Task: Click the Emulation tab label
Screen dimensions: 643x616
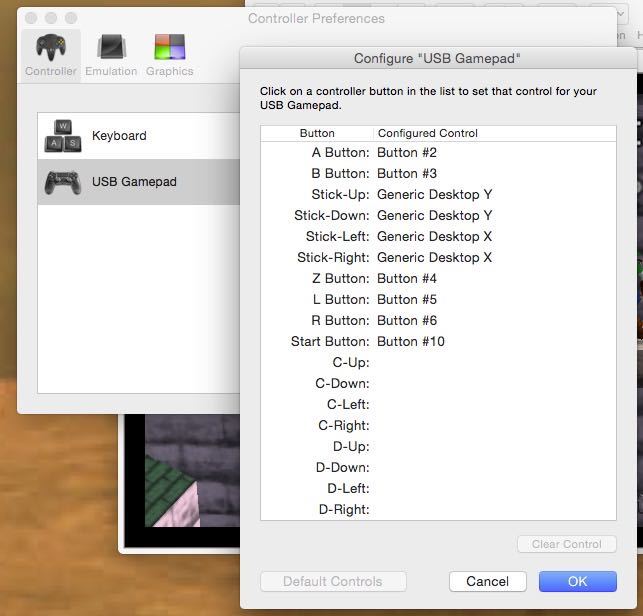Action: point(111,71)
